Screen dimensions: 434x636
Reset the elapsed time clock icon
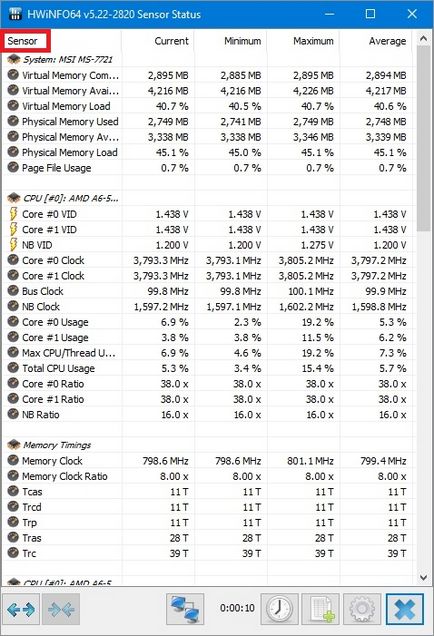[x=279, y=609]
